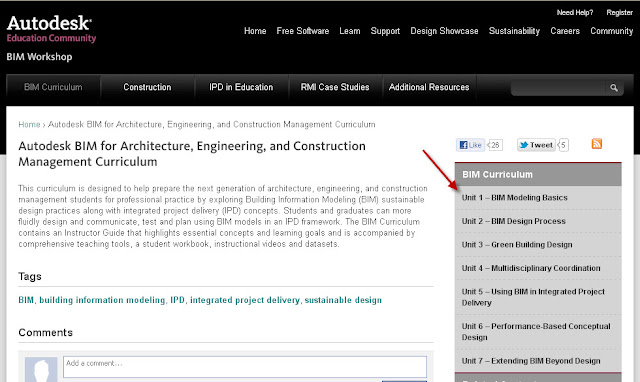Image resolution: width=640 pixels, height=382 pixels.
Task: Click the search magnifier icon
Action: pos(613,88)
